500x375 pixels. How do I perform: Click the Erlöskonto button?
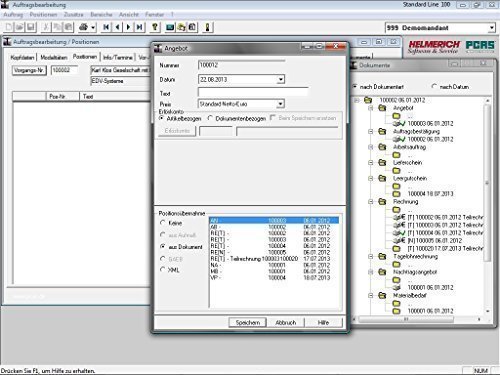click(177, 131)
